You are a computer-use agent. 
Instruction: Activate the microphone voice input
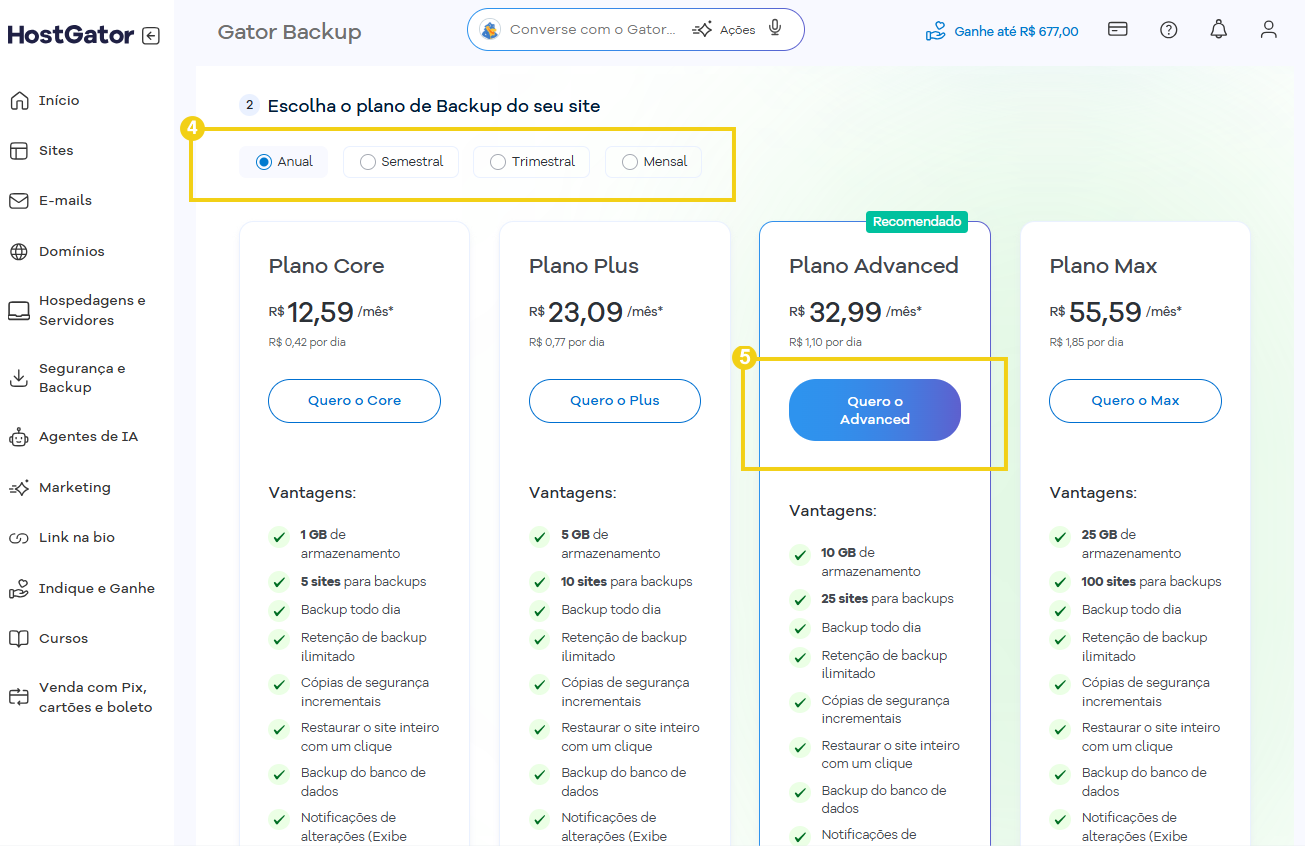[775, 28]
